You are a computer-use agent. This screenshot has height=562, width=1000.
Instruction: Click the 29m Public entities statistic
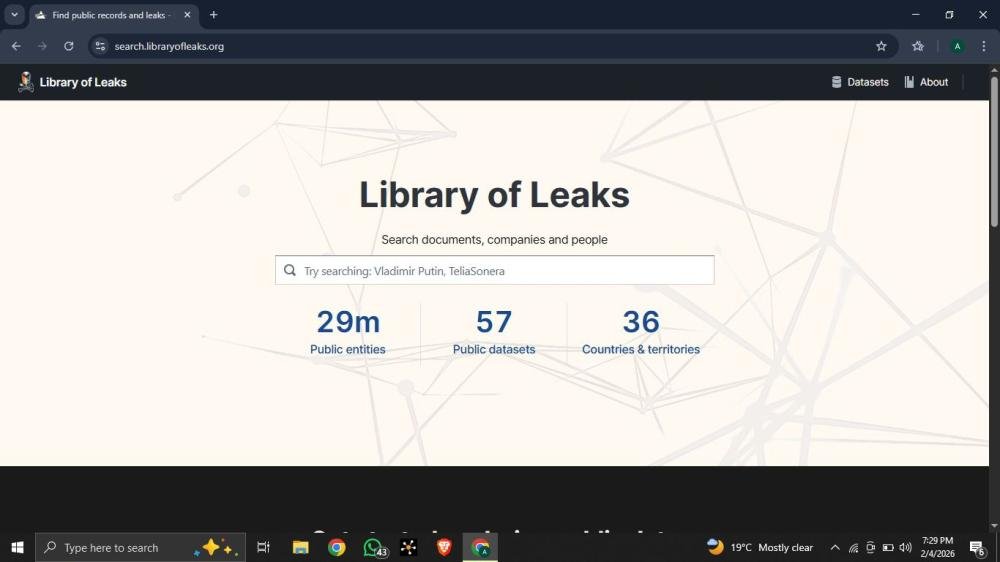(348, 331)
